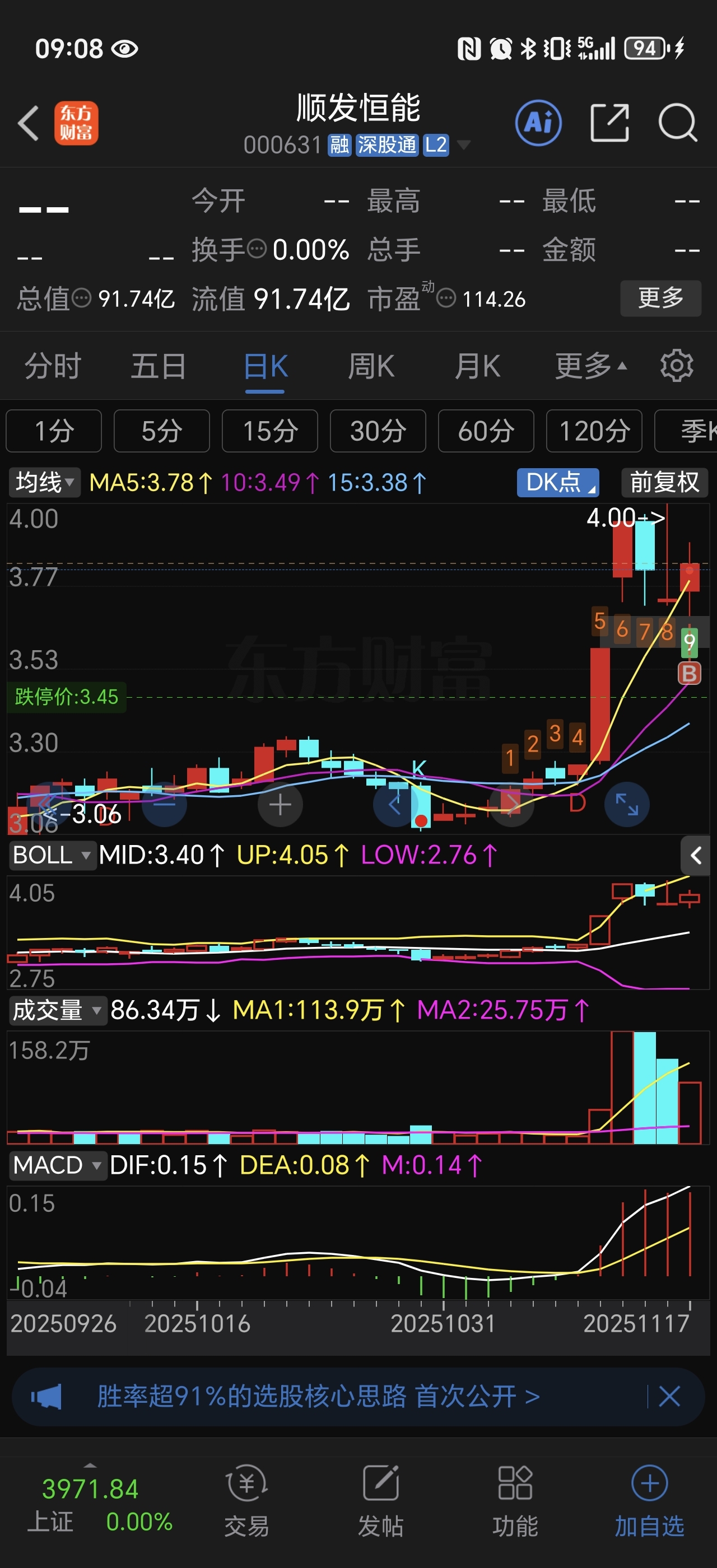Tap 更多 quote details button
Viewport: 717px width, 1568px height.
pyautogui.click(x=661, y=298)
